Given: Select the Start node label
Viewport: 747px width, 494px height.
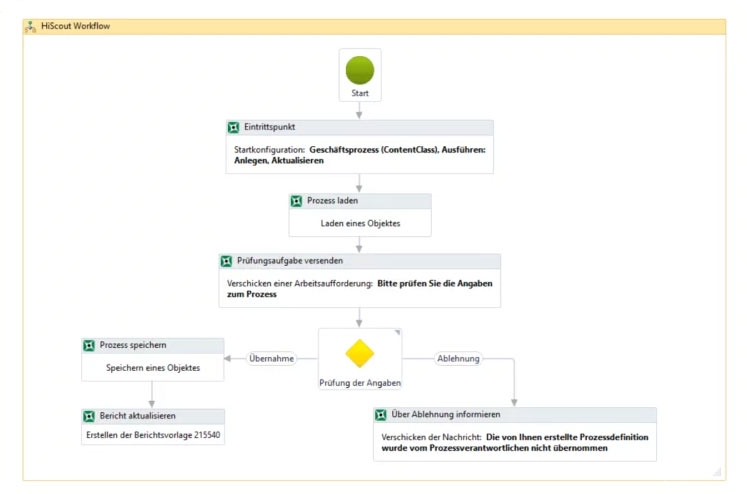Looking at the screenshot, I should point(360,93).
